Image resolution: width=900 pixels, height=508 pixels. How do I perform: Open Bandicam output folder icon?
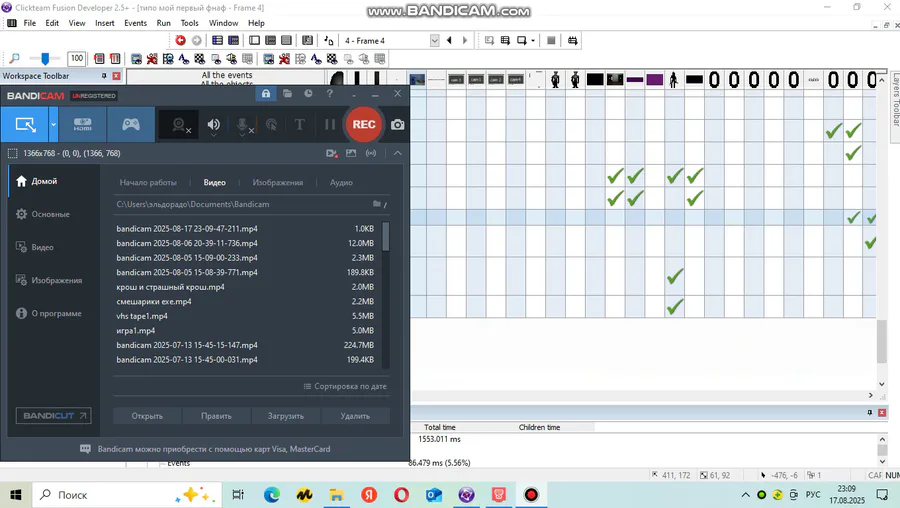288,94
